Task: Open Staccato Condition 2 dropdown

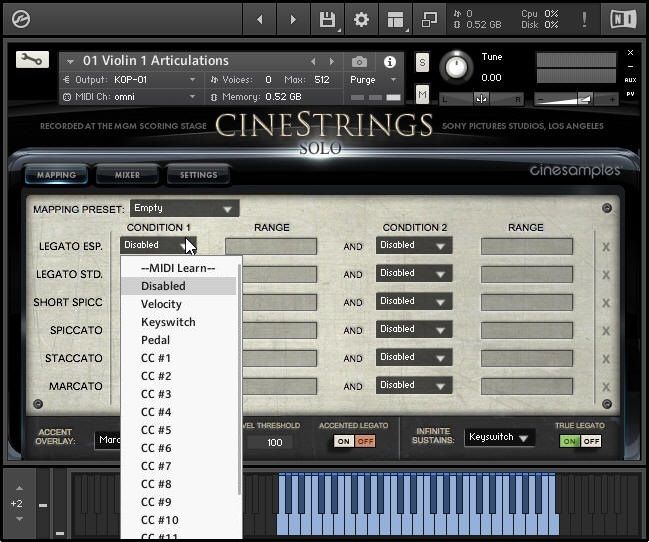Action: tap(414, 357)
